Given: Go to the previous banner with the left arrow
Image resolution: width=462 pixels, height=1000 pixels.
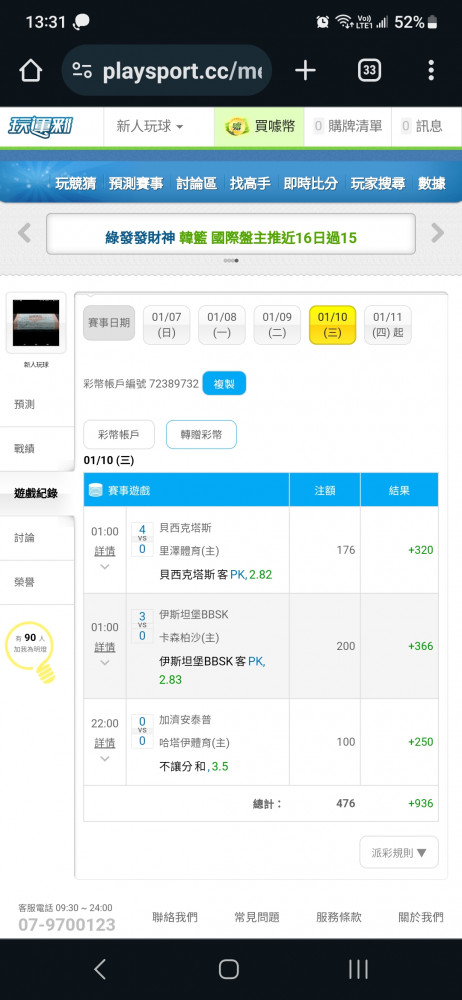Looking at the screenshot, I should (24, 233).
